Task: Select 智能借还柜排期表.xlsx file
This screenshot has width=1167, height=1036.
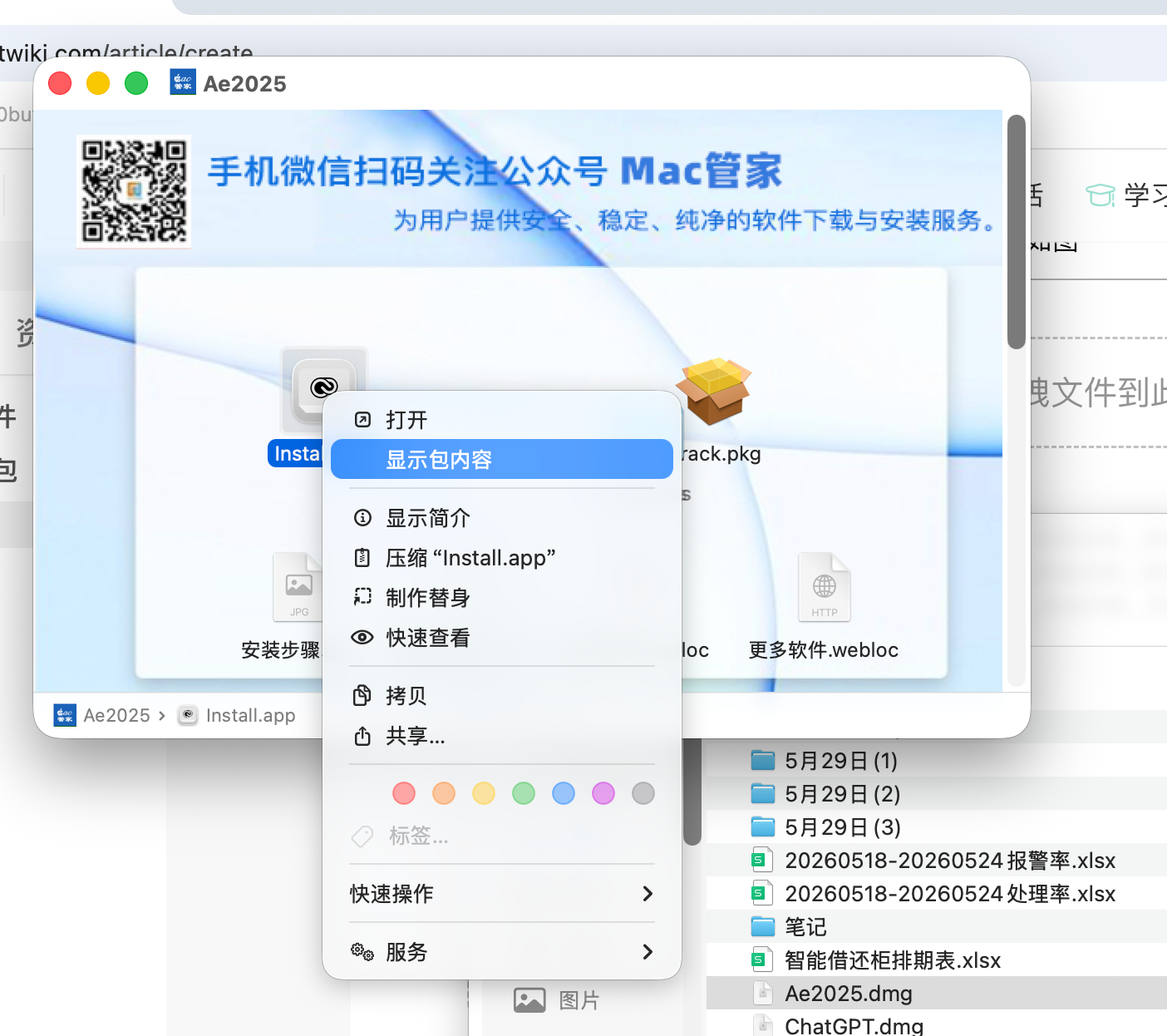Action: (937, 960)
